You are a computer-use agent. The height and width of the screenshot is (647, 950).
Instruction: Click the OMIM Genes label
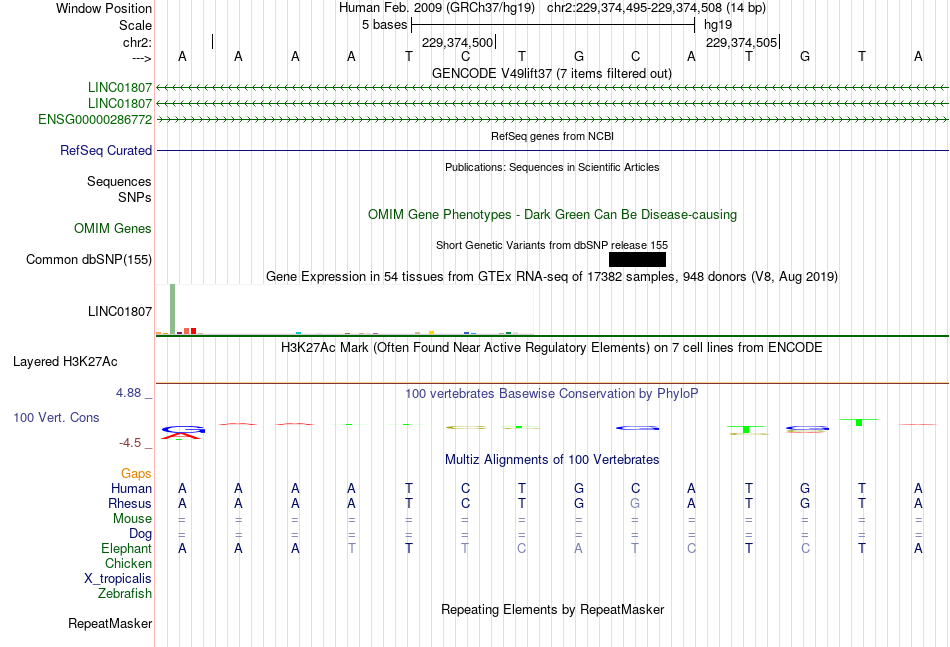[113, 228]
